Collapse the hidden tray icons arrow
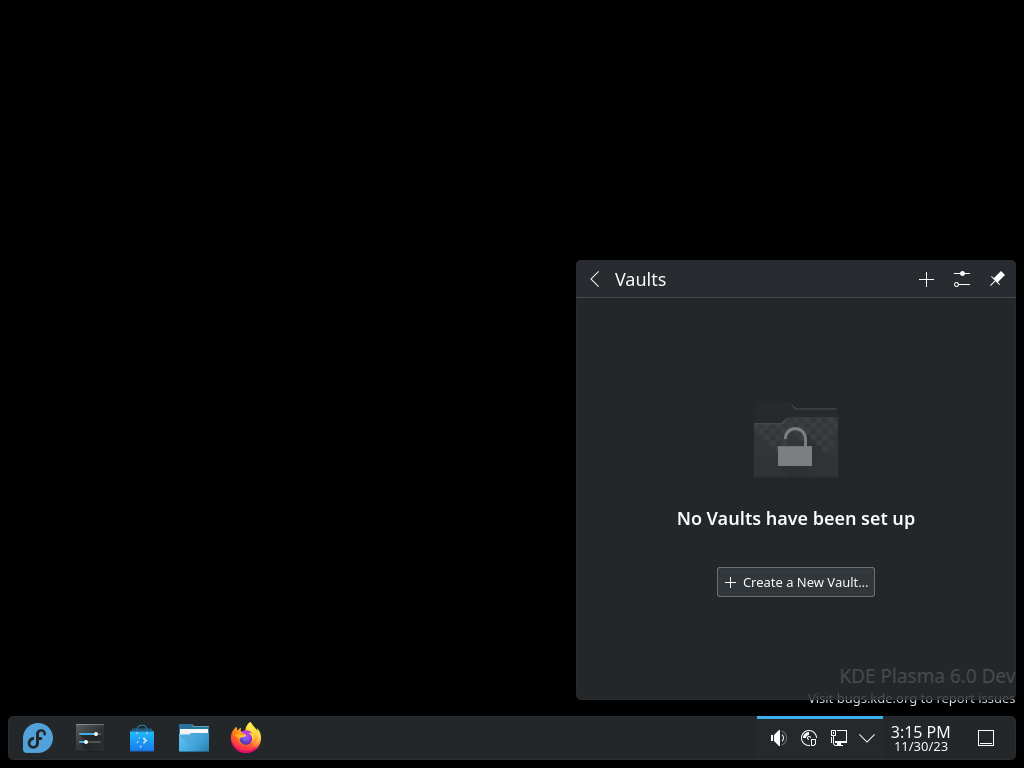 point(867,738)
